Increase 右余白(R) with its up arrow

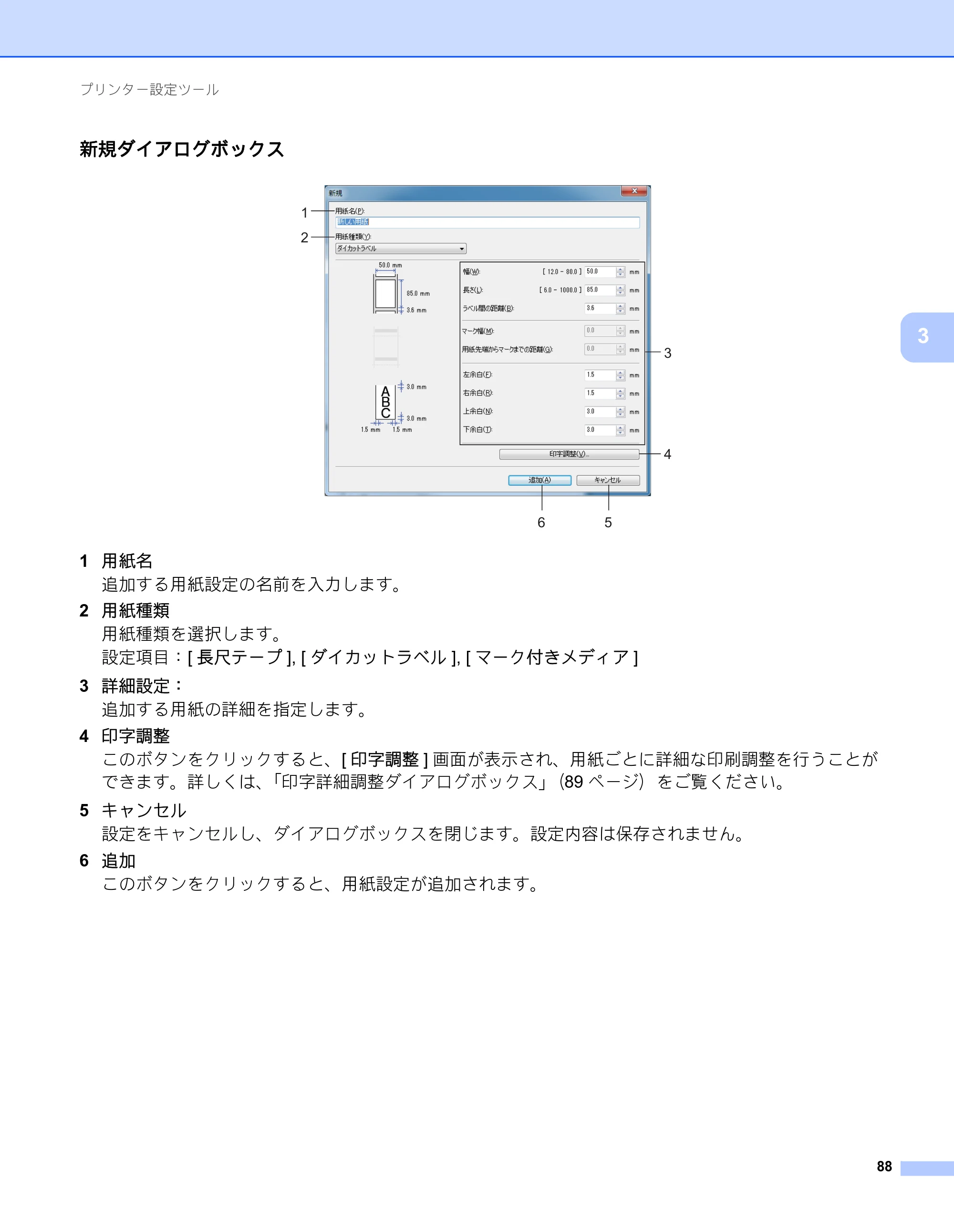point(620,391)
